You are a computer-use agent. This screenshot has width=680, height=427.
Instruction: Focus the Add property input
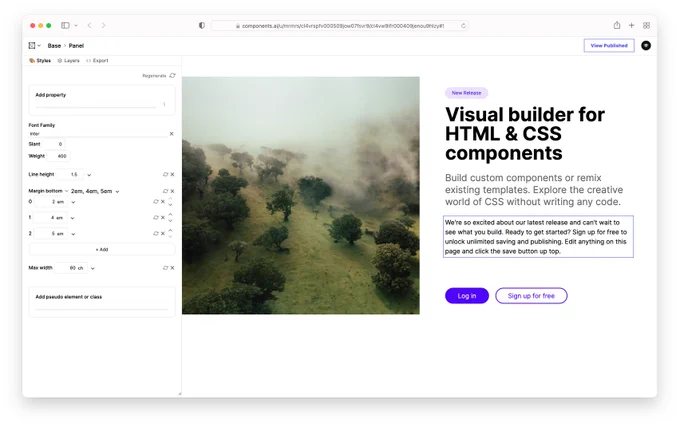point(95,104)
